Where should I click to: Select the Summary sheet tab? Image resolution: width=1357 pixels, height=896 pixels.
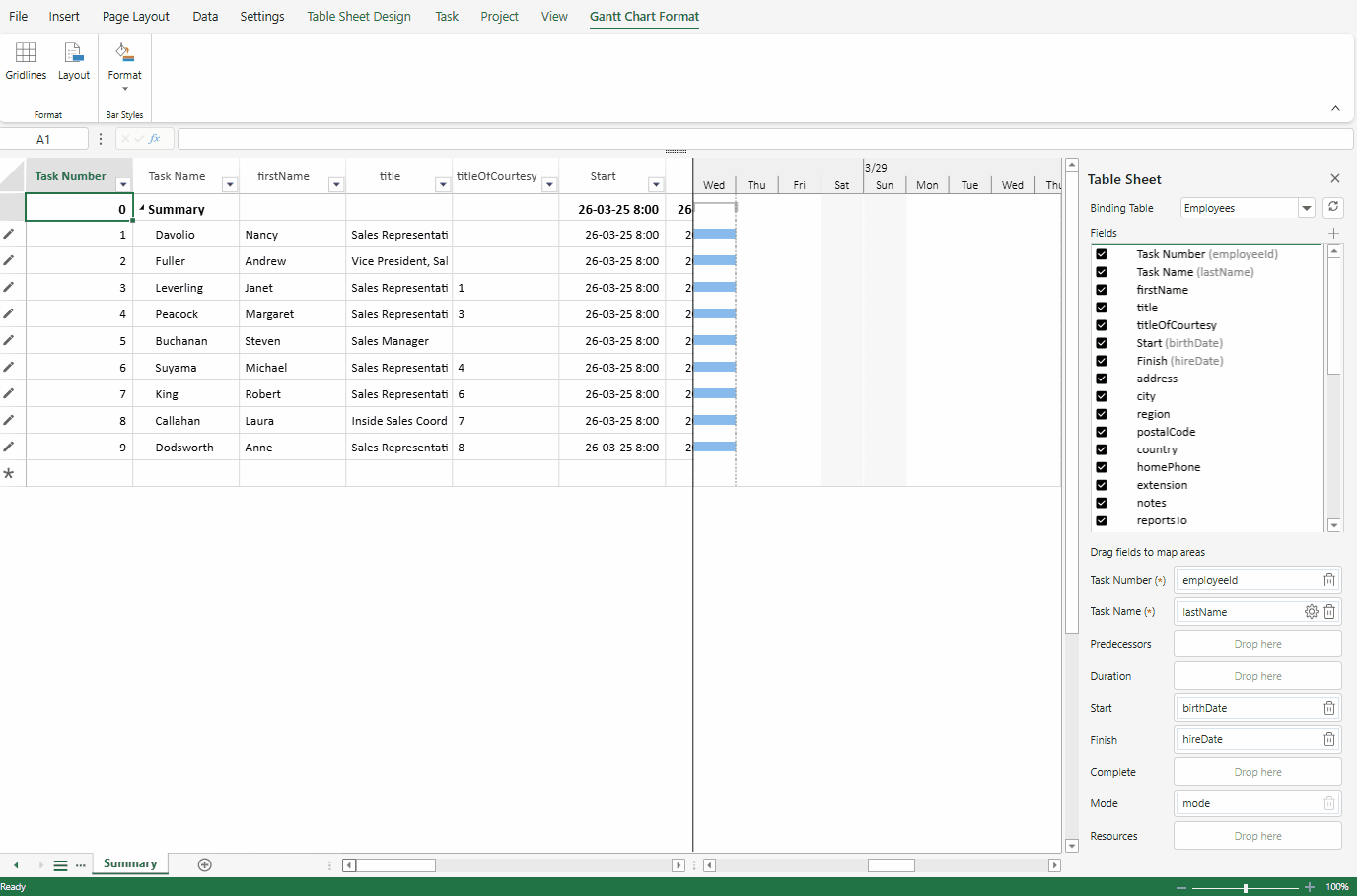pos(130,863)
